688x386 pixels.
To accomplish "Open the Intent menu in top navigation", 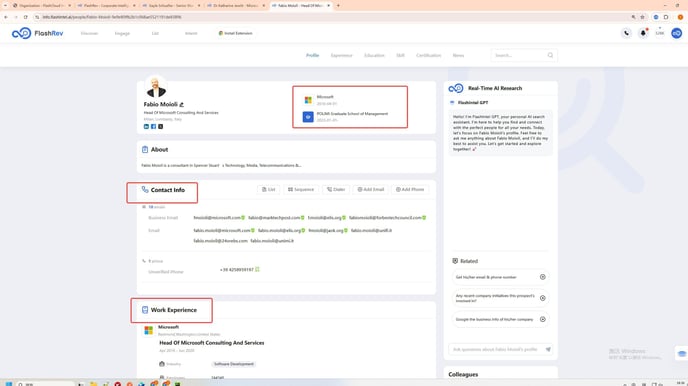I will [191, 33].
